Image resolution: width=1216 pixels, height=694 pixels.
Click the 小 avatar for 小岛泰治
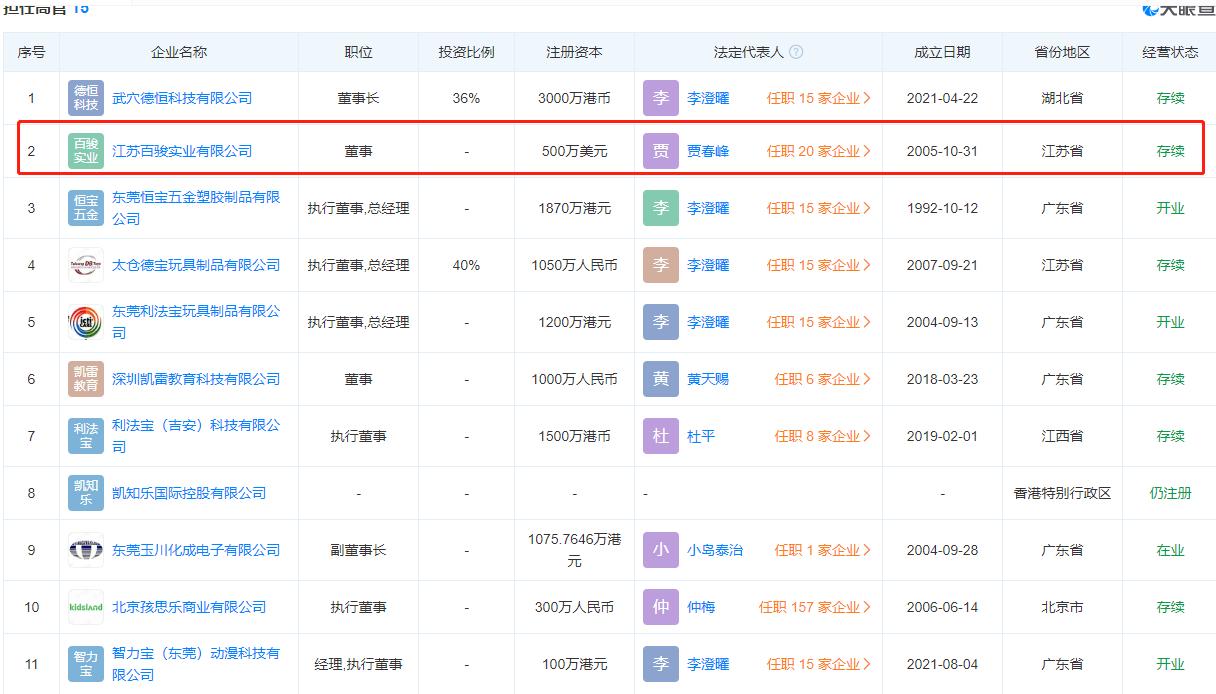click(660, 550)
